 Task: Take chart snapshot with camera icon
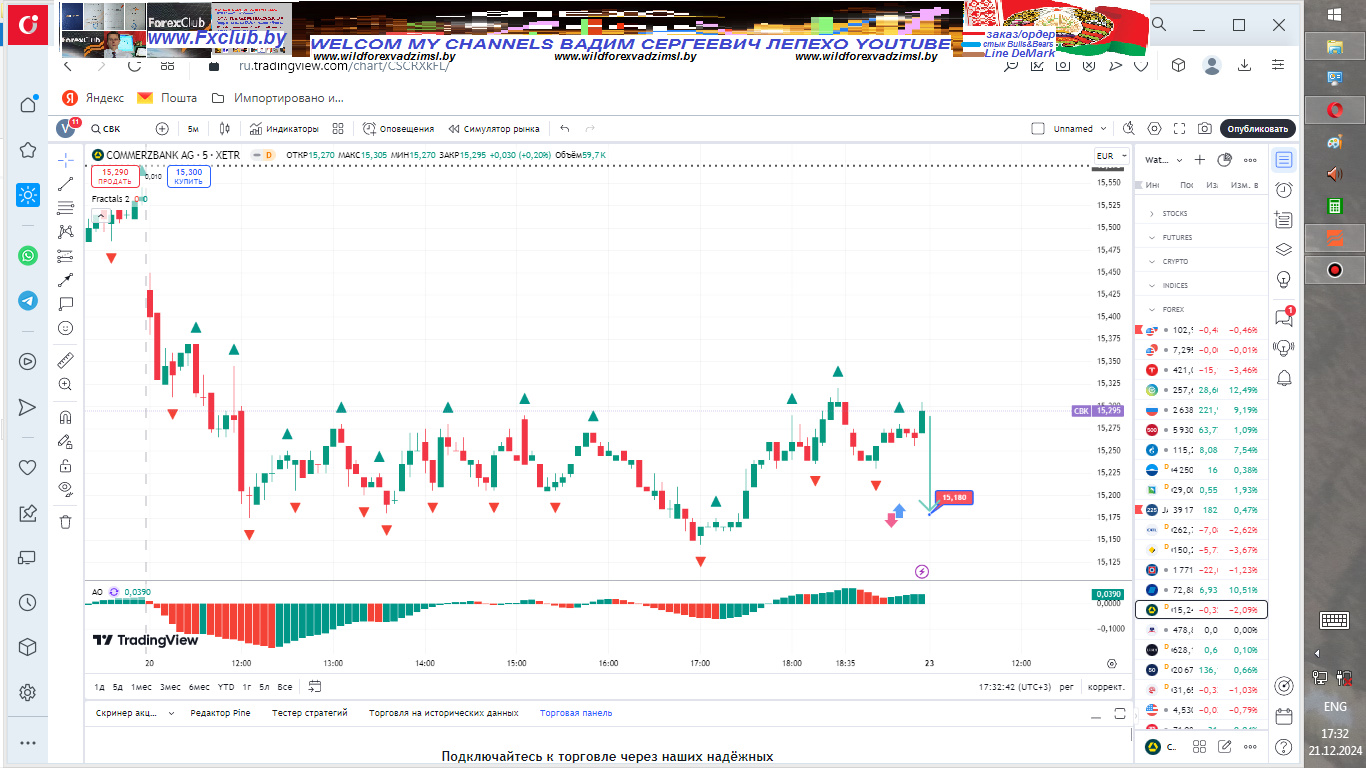coord(1205,128)
